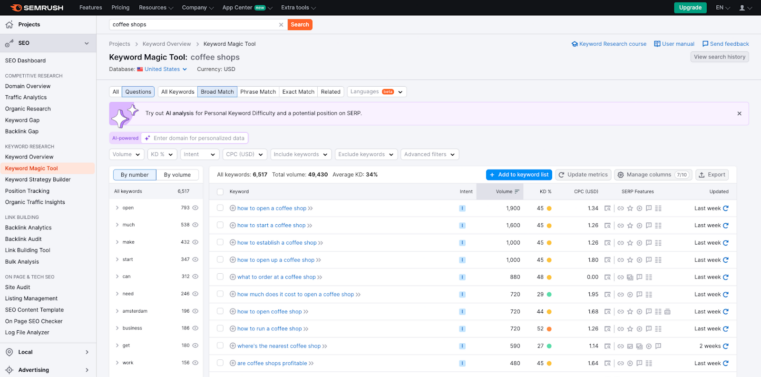Check the 'how to open a coffee shop' row
761x377 pixels.
220,208
